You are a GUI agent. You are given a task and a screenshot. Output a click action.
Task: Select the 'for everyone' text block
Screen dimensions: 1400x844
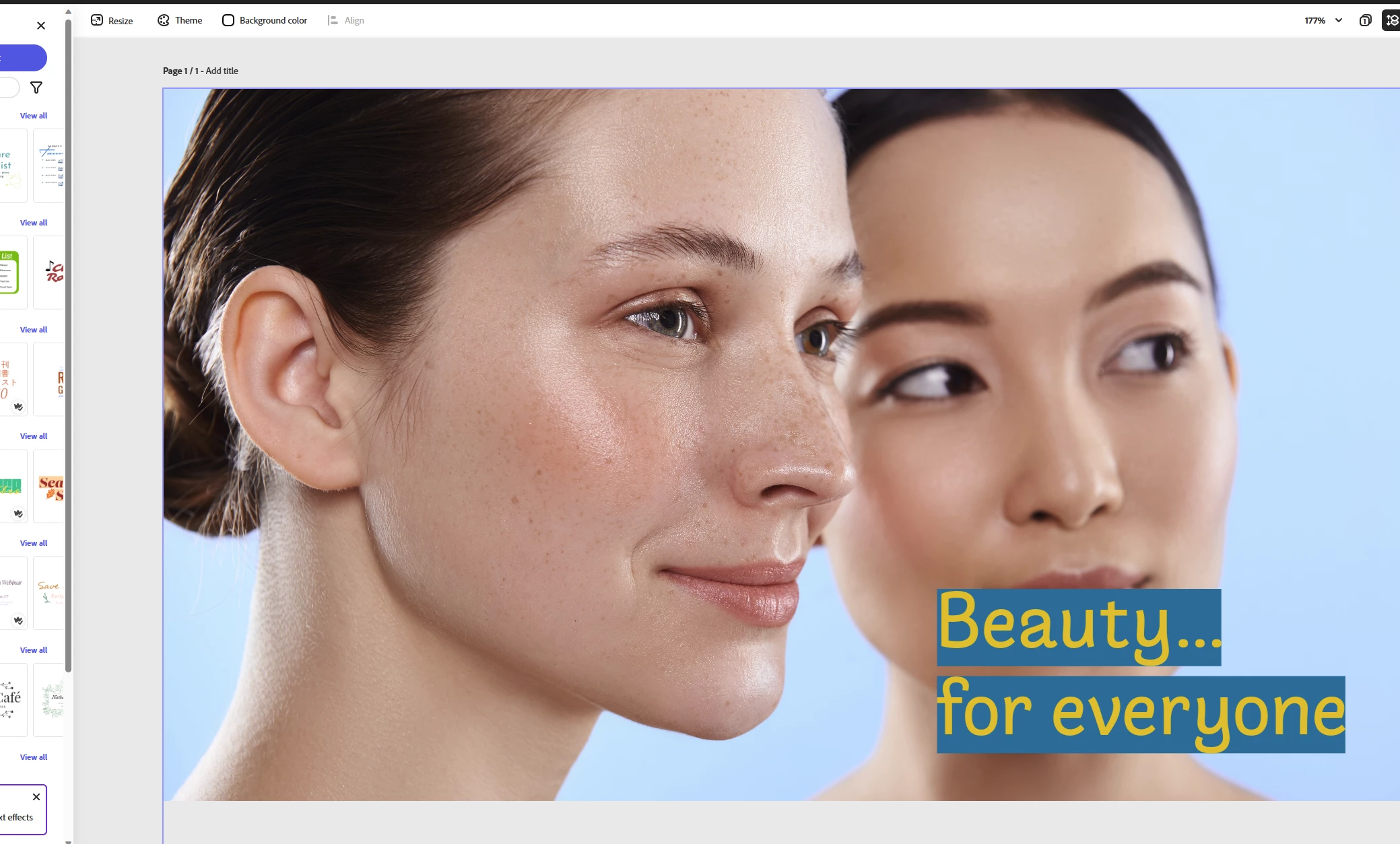(x=1140, y=714)
